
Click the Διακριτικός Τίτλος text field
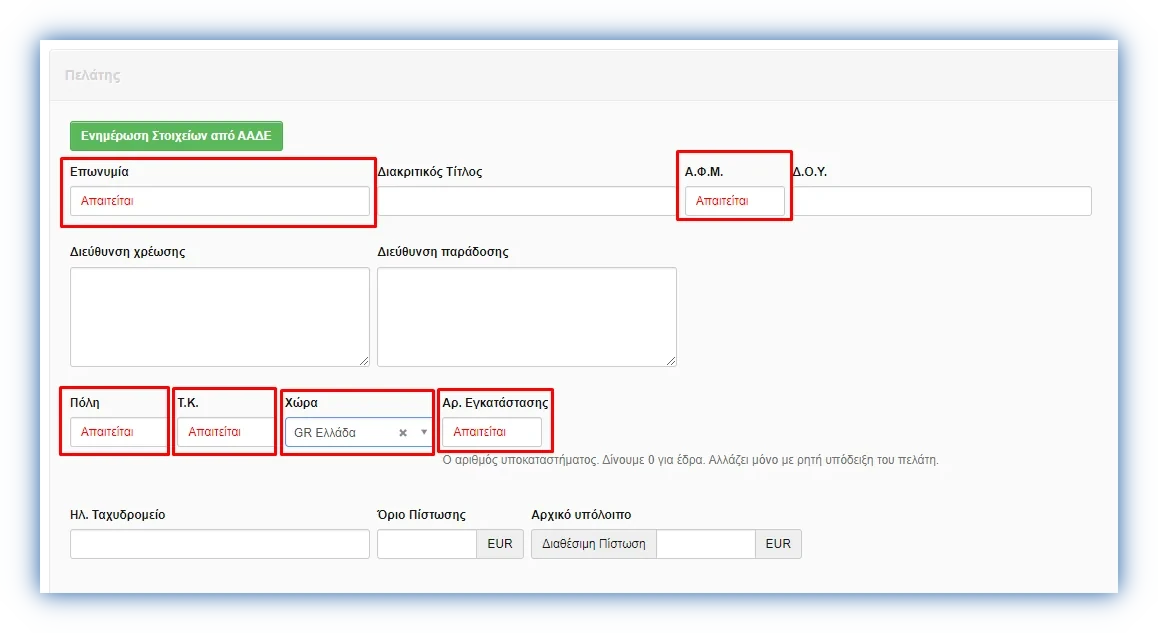(x=526, y=201)
